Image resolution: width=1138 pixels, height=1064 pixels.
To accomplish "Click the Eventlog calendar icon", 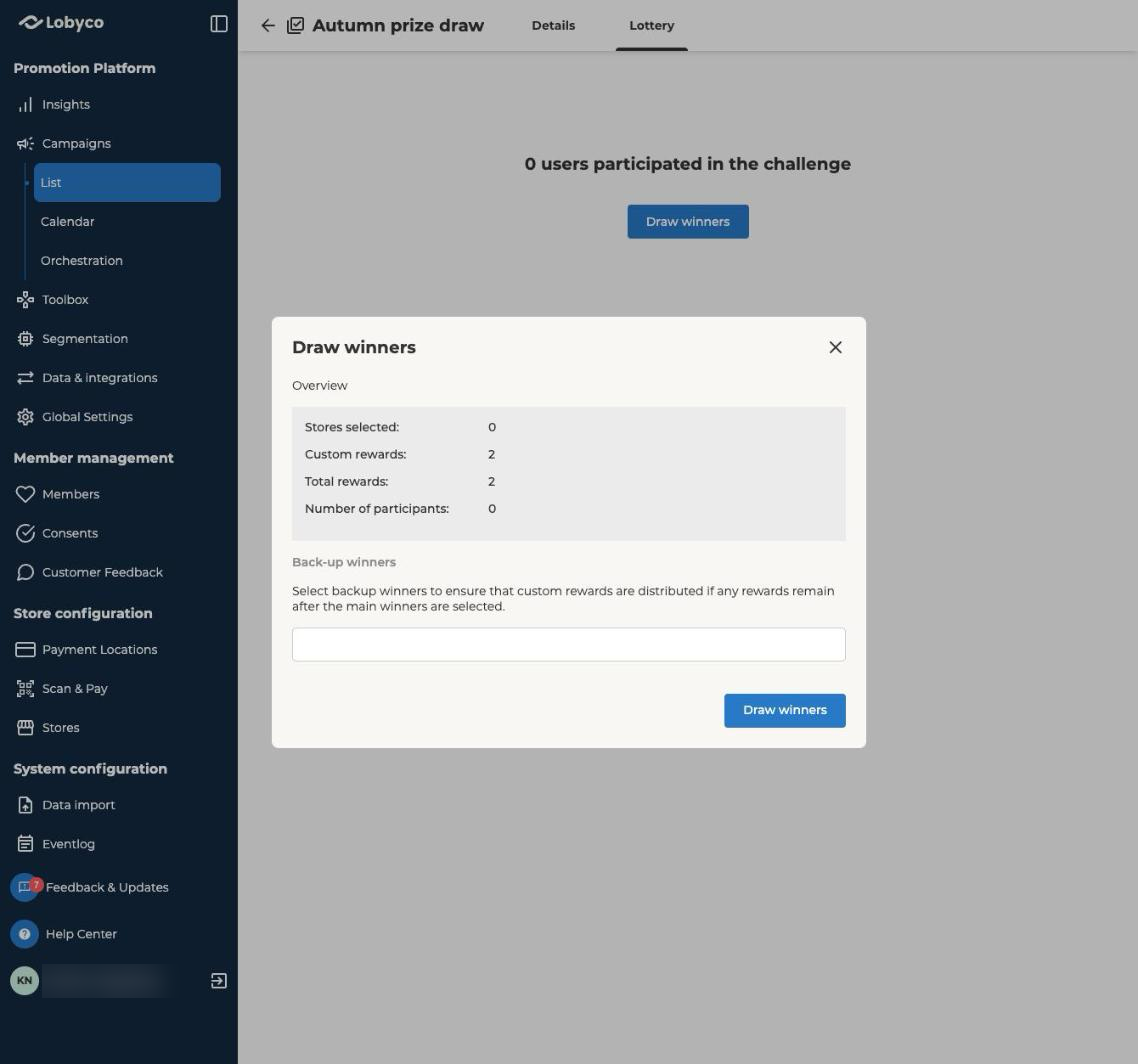I will pyautogui.click(x=25, y=844).
